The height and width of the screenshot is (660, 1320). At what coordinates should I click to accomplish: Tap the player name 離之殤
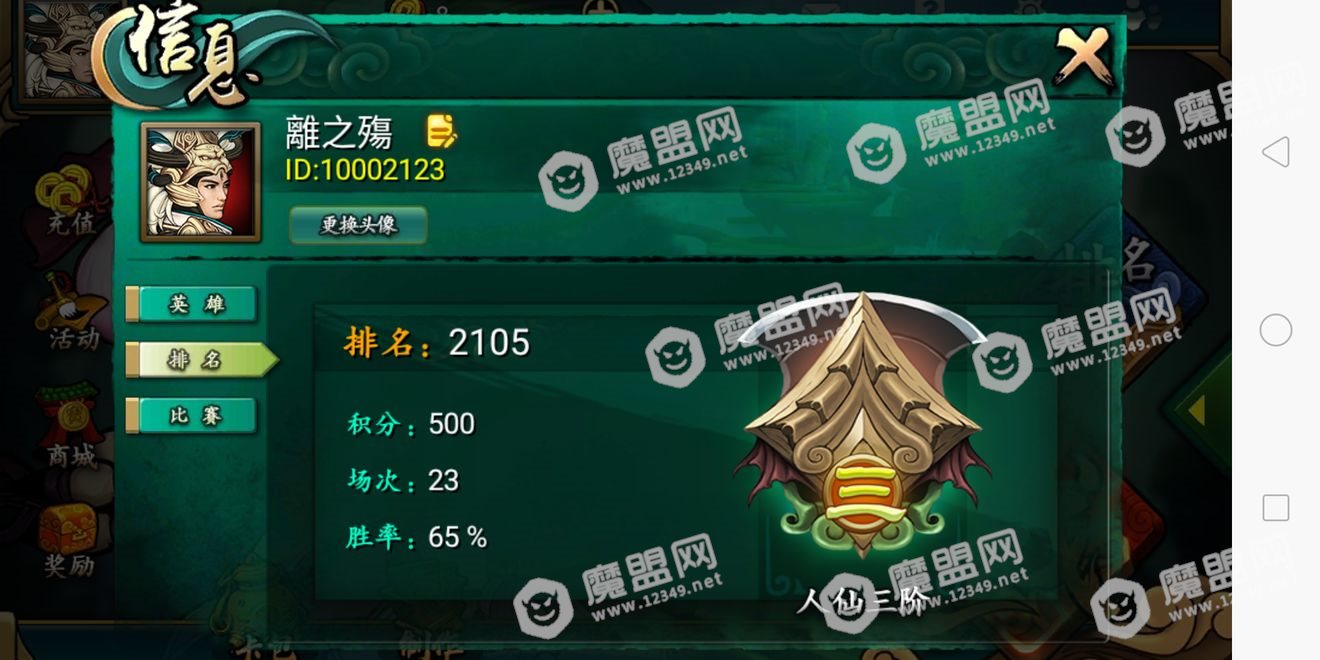point(339,132)
